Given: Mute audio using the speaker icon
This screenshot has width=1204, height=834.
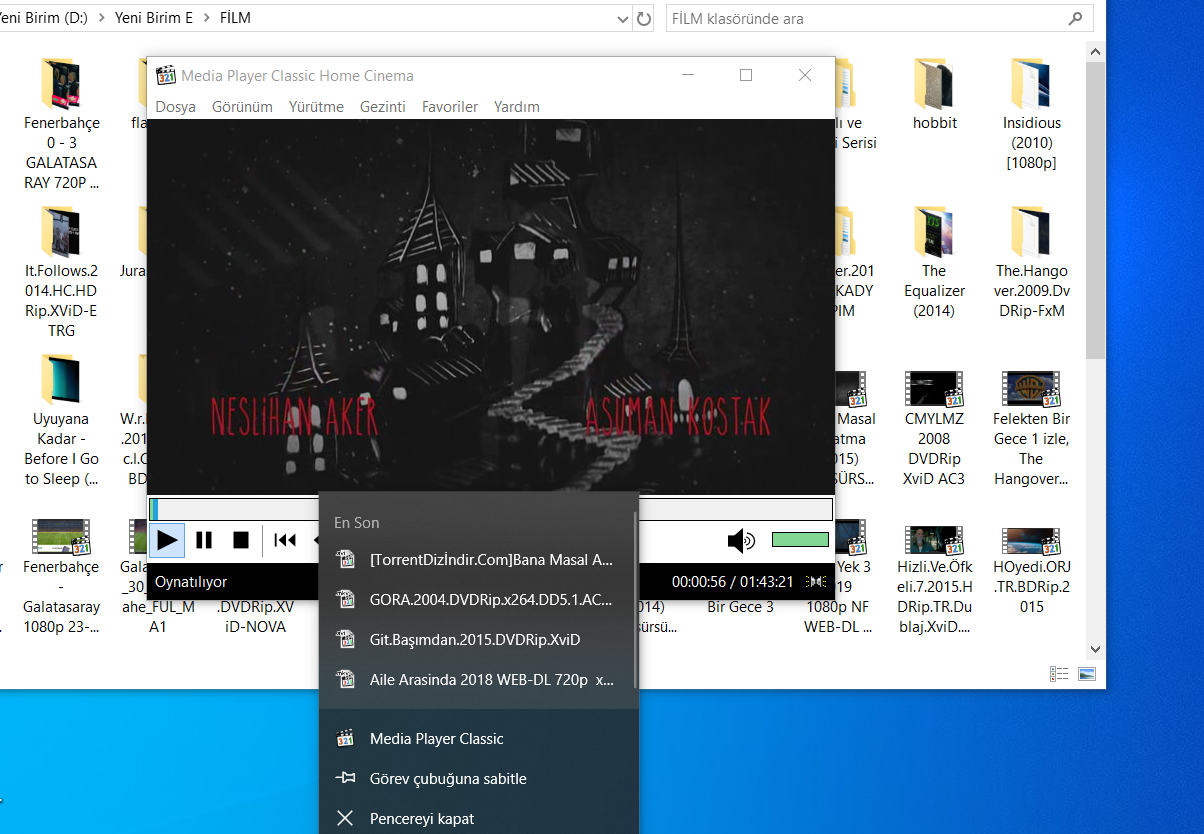Looking at the screenshot, I should click(741, 540).
